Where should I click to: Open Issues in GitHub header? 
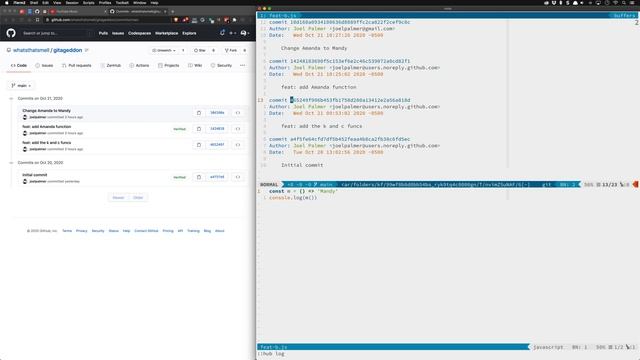[118, 33]
